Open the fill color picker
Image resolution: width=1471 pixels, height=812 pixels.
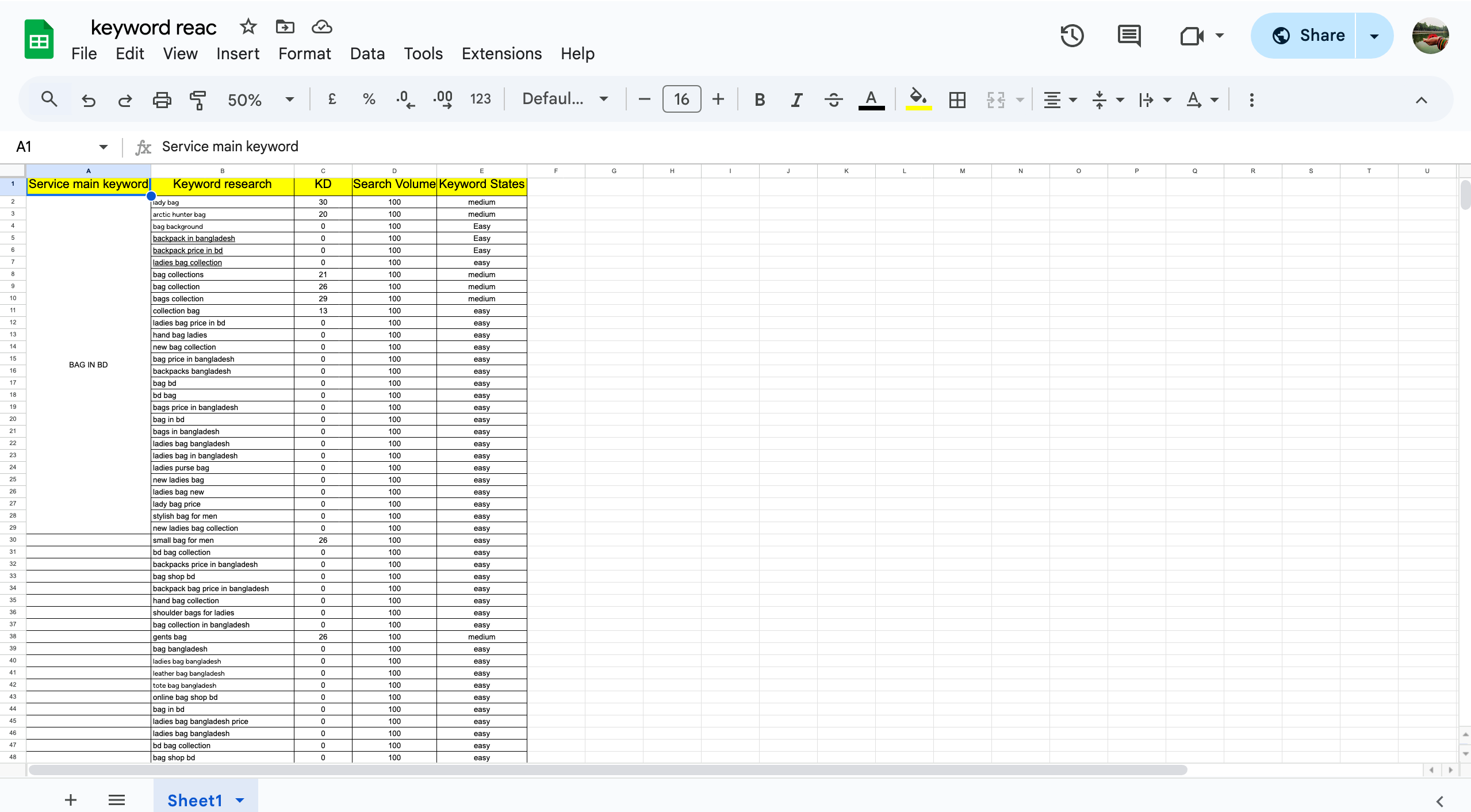918,99
